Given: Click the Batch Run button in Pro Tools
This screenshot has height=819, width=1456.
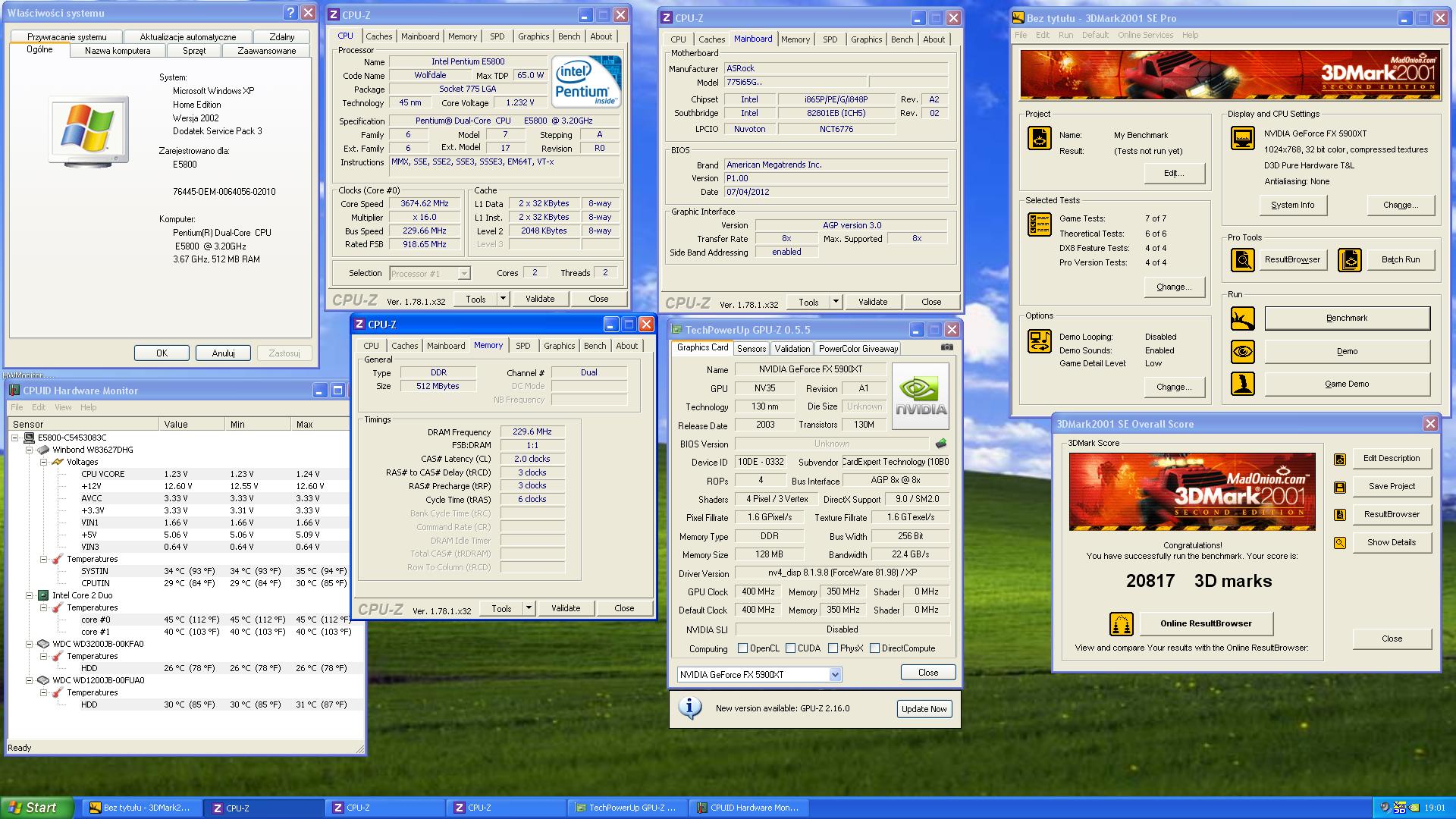Looking at the screenshot, I should [1400, 260].
